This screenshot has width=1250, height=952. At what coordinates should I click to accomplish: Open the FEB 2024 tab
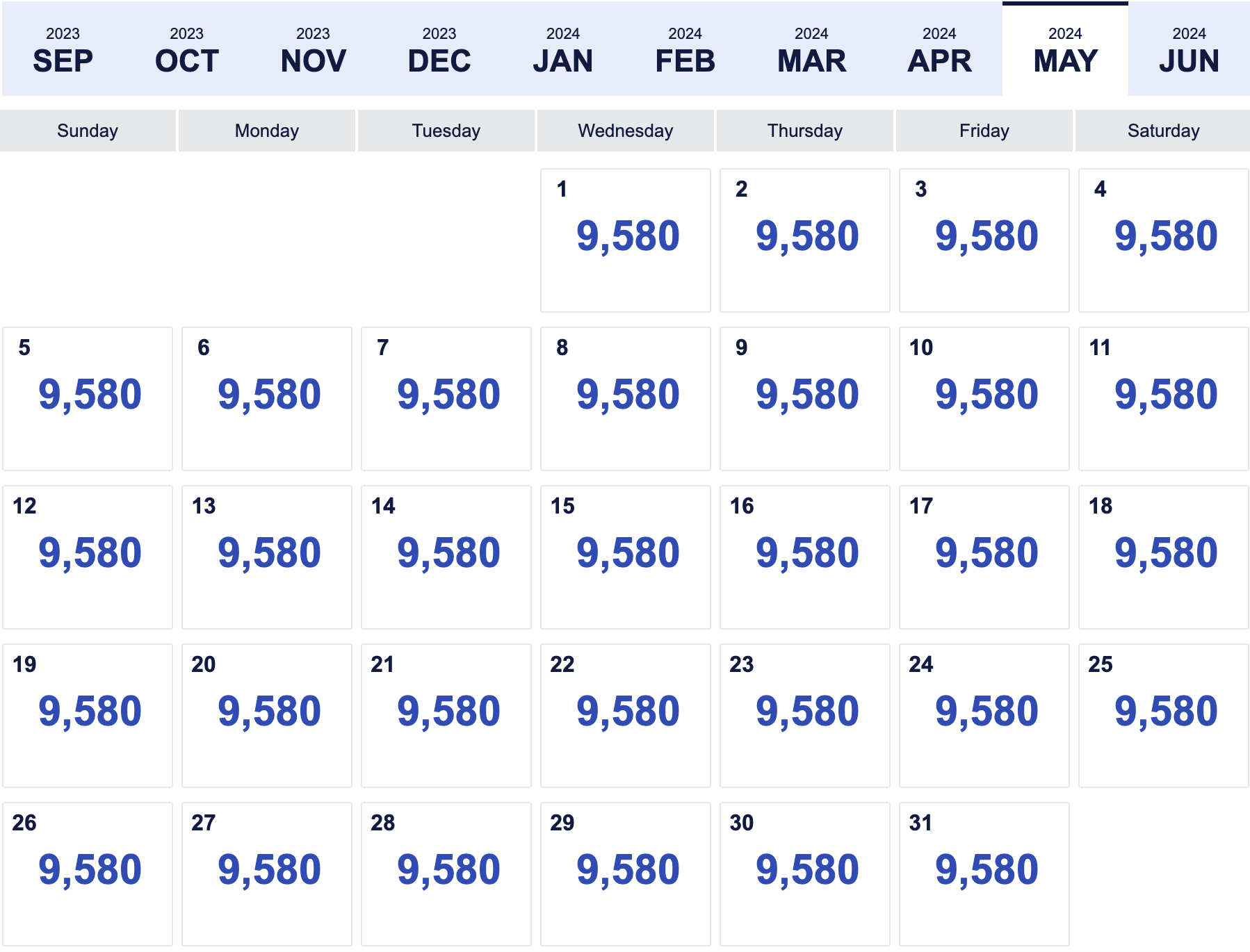[685, 50]
